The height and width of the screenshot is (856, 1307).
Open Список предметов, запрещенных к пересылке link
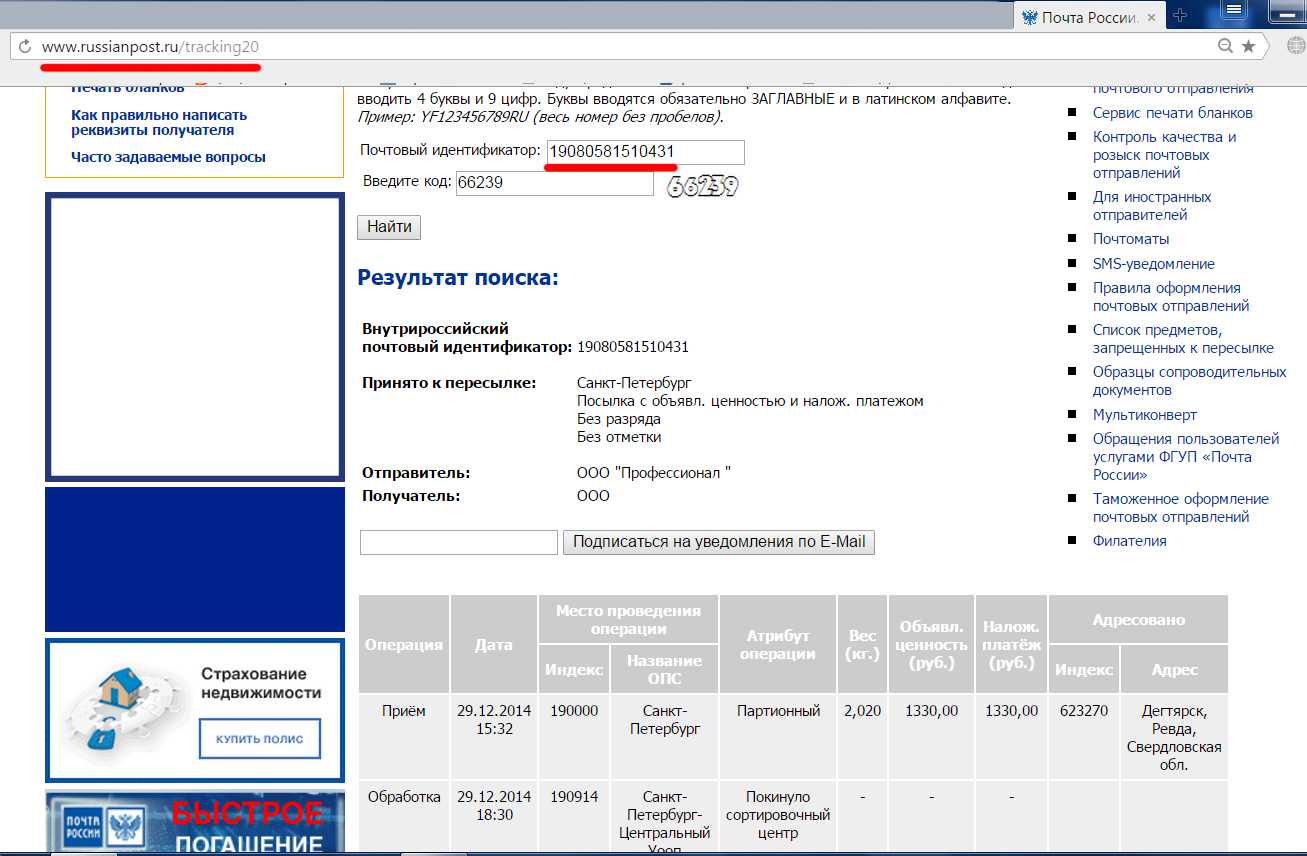click(1183, 339)
